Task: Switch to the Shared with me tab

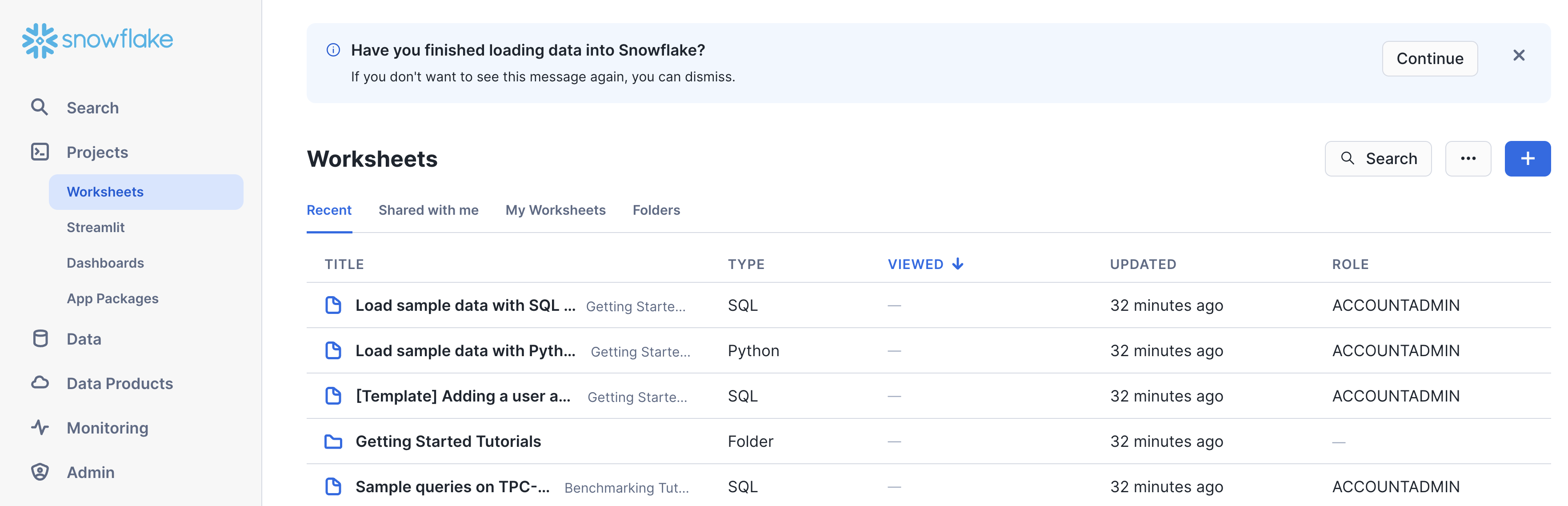Action: [x=428, y=210]
